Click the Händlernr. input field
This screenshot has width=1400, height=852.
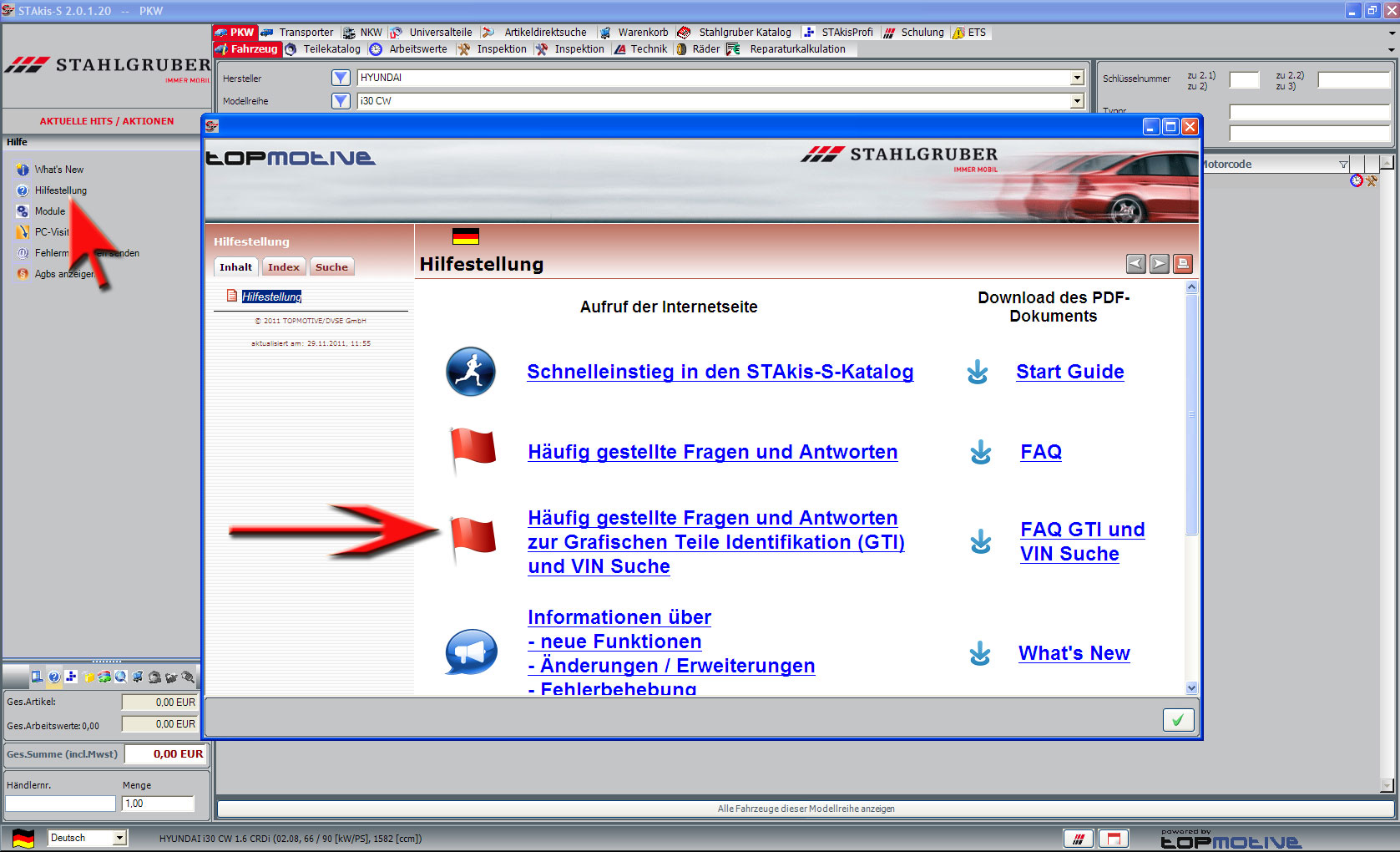[60, 804]
